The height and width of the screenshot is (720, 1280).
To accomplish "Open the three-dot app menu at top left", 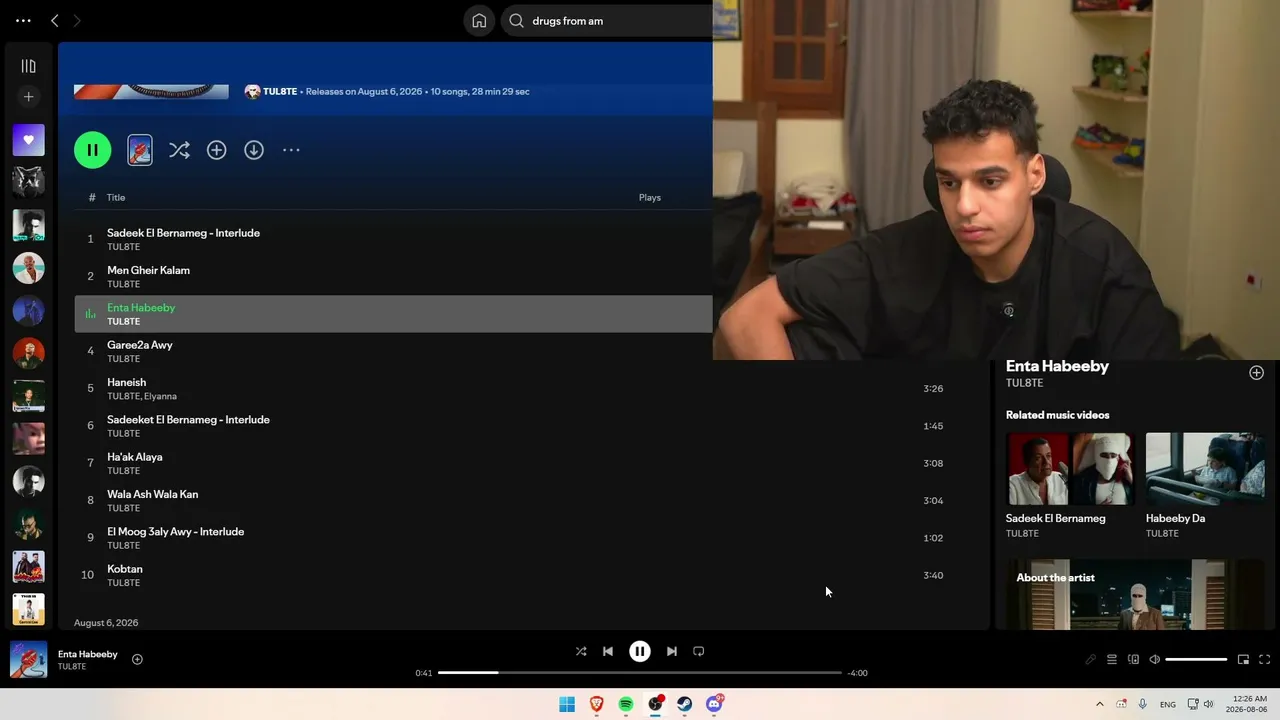I will coord(23,20).
